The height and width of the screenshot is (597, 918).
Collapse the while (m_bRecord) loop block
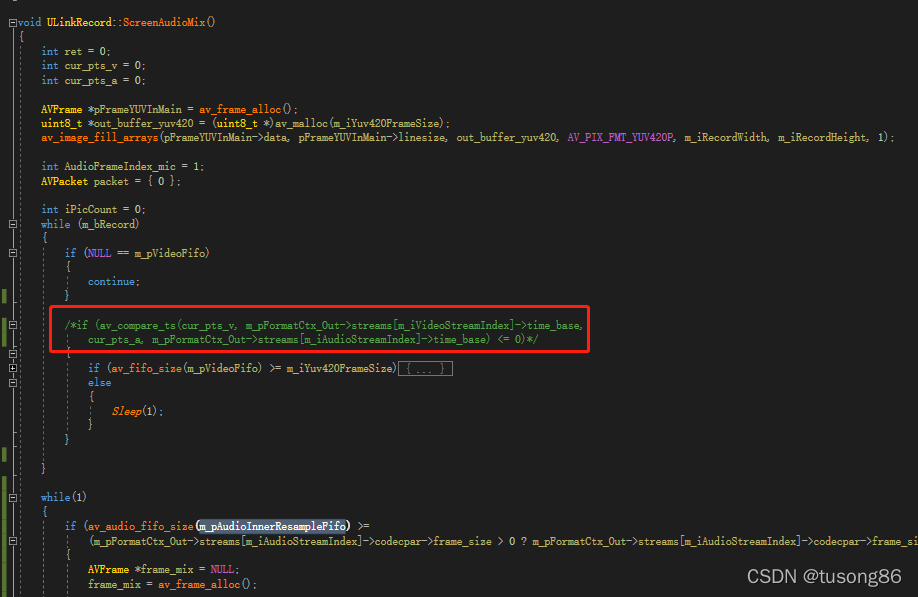tap(13, 224)
